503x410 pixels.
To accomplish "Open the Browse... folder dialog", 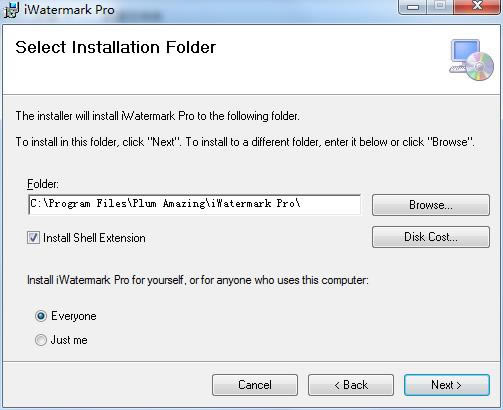I will [x=431, y=205].
